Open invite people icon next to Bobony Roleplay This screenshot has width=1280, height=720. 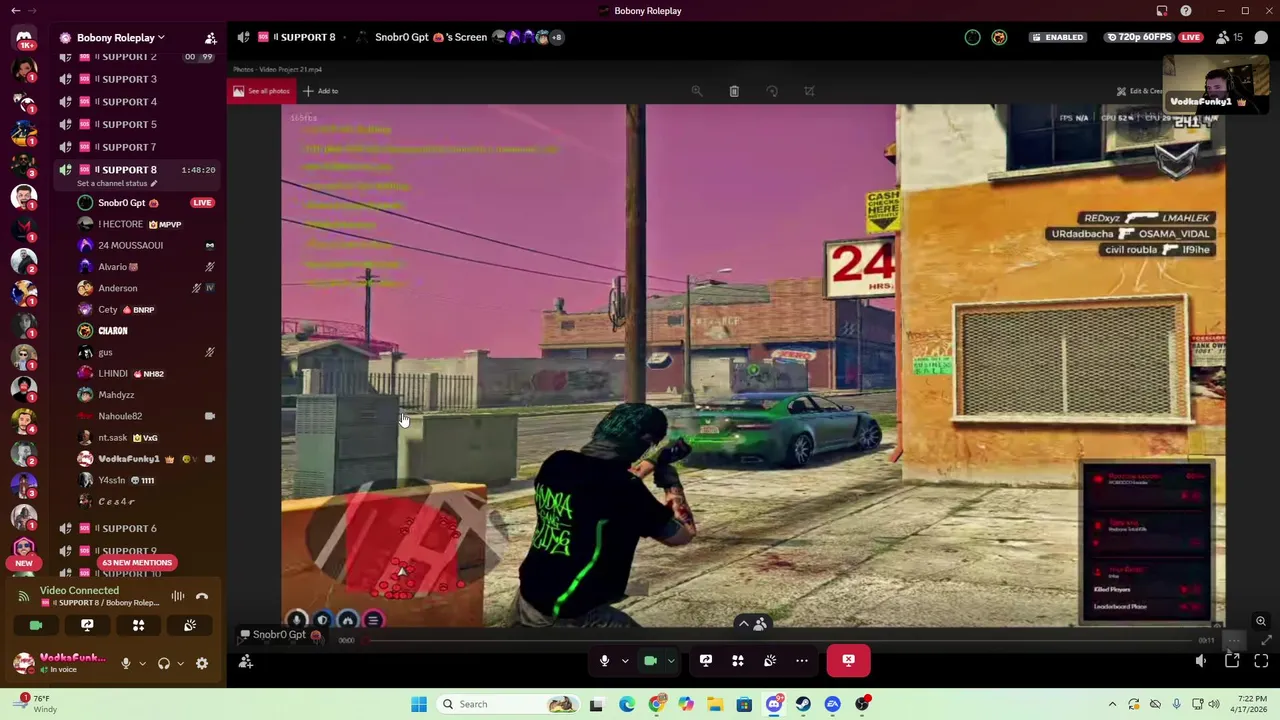[x=210, y=38]
